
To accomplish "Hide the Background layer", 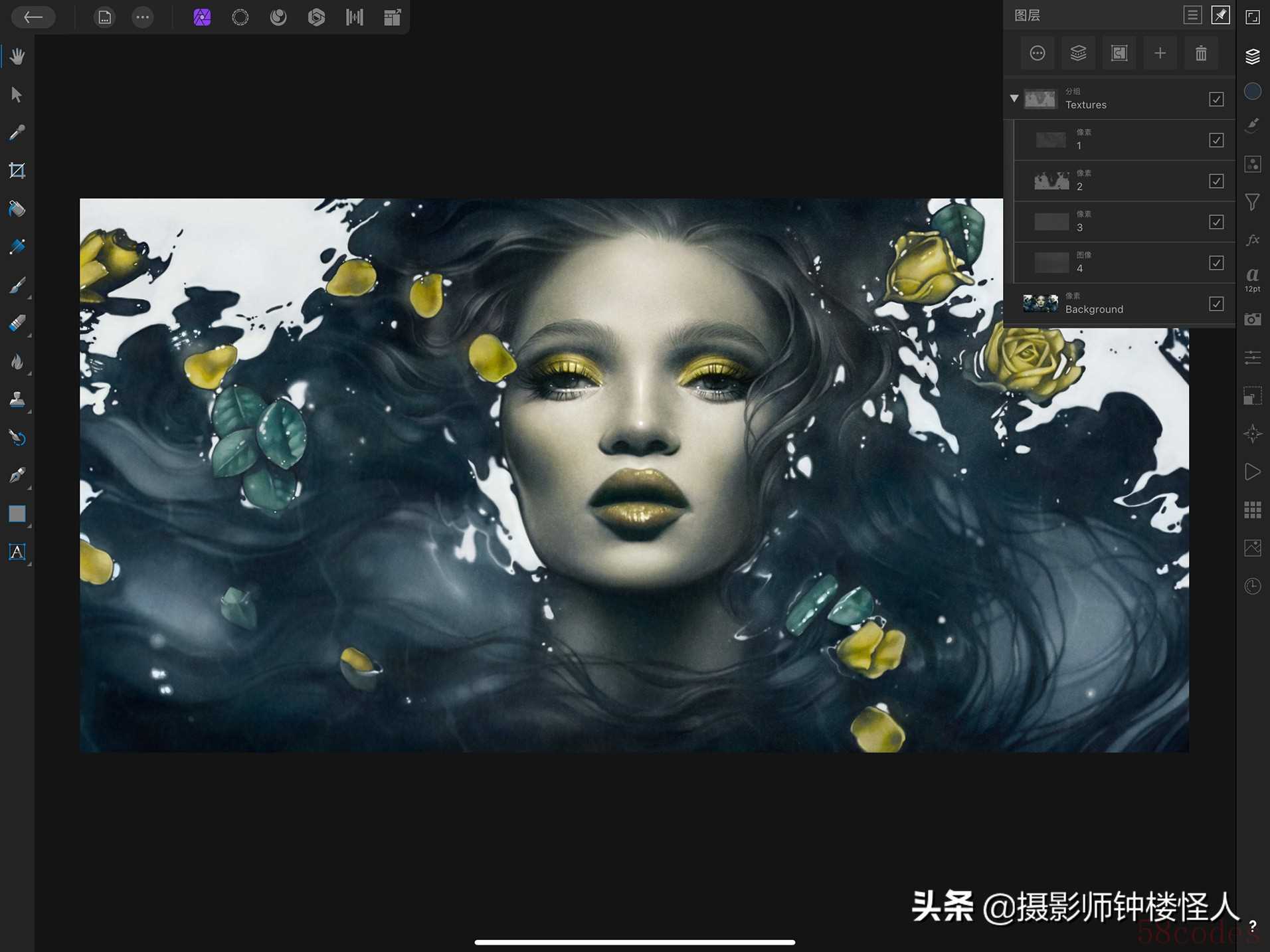I will [1216, 304].
